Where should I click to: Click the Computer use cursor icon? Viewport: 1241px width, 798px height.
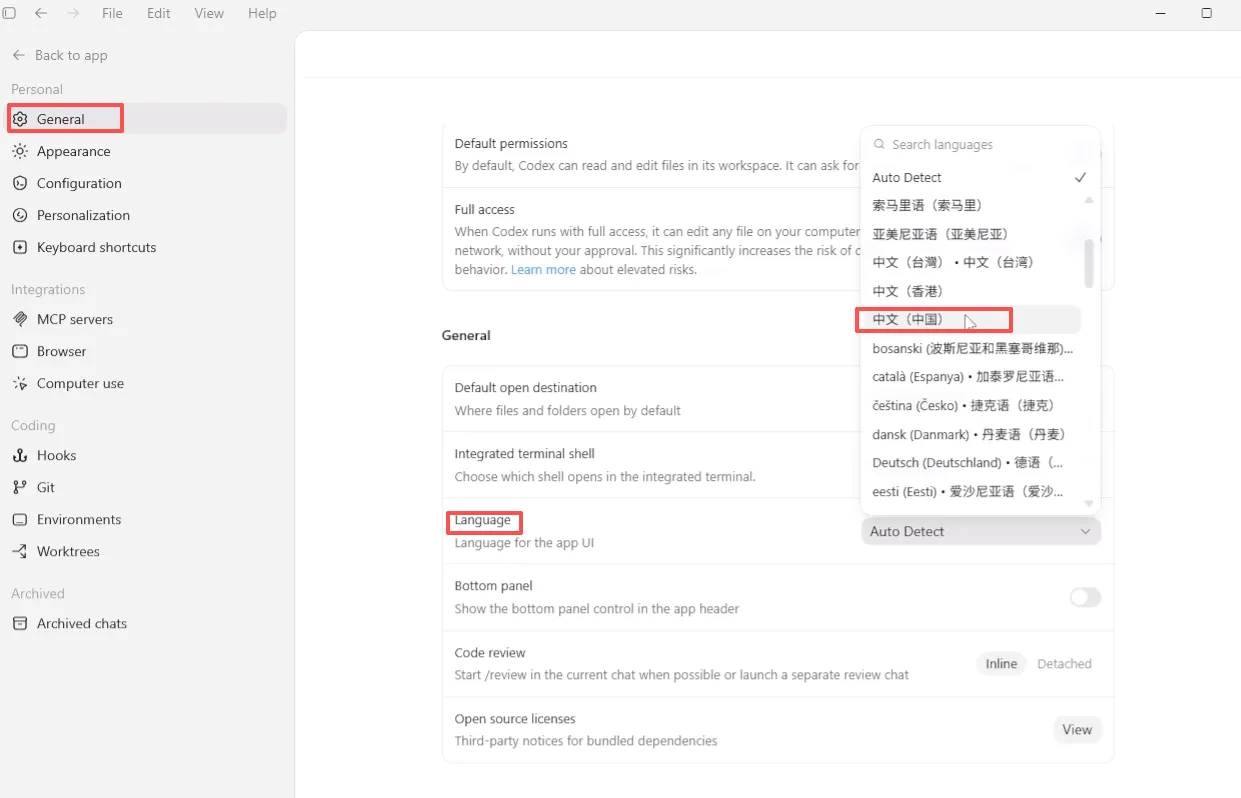20,383
